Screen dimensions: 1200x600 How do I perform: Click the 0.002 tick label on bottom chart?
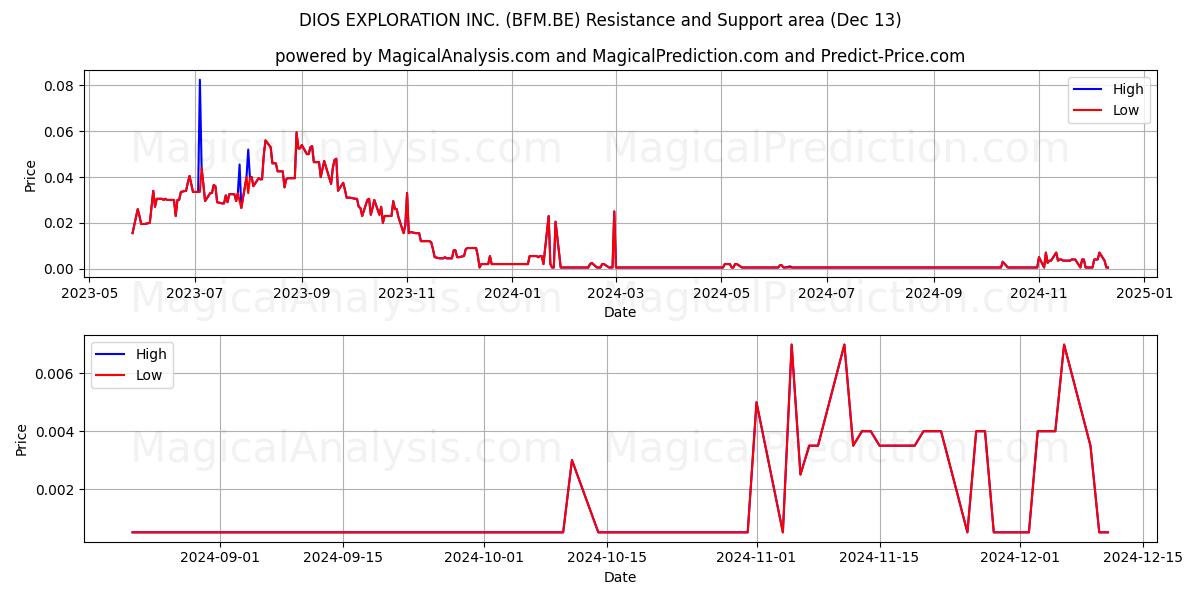[56, 490]
